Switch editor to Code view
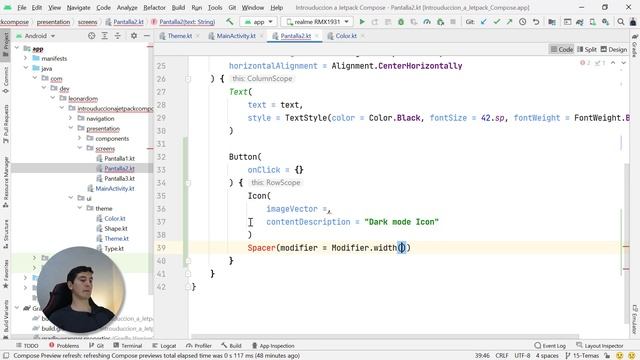This screenshot has width=640, height=360. point(562,49)
